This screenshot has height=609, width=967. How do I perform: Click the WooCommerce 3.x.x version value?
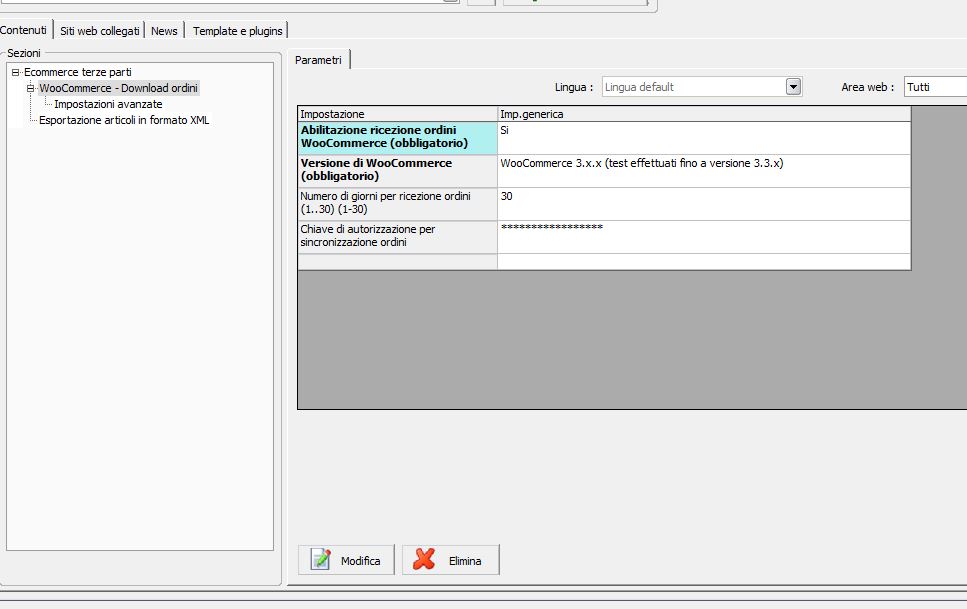[704, 171]
